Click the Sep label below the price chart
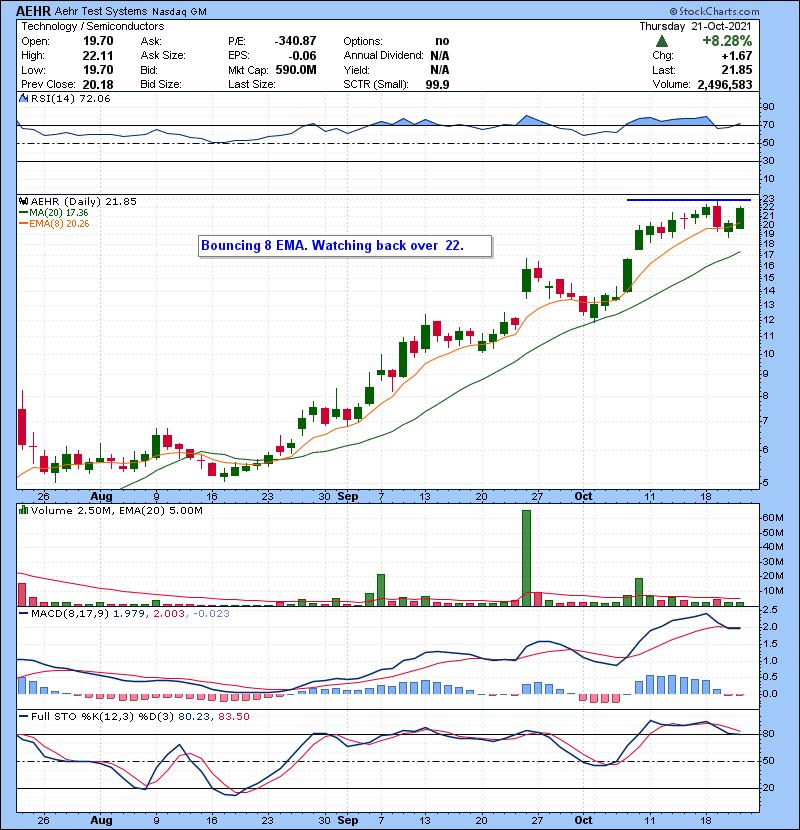Screen dimensions: 800x830 (348, 497)
